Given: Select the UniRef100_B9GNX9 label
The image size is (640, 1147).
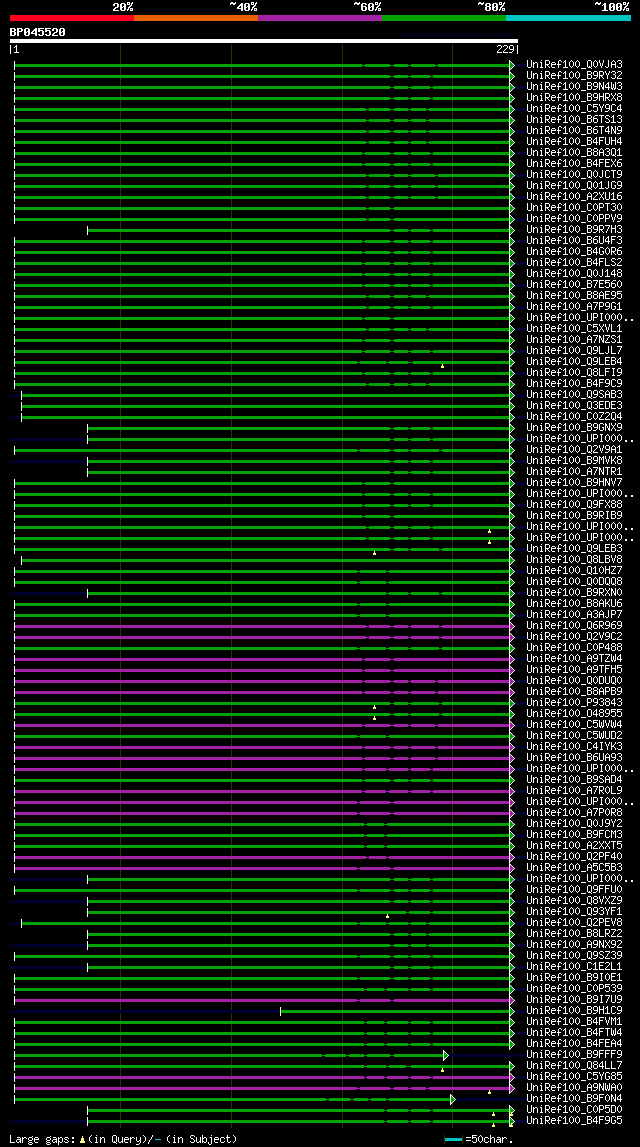Looking at the screenshot, I should click(x=574, y=427).
